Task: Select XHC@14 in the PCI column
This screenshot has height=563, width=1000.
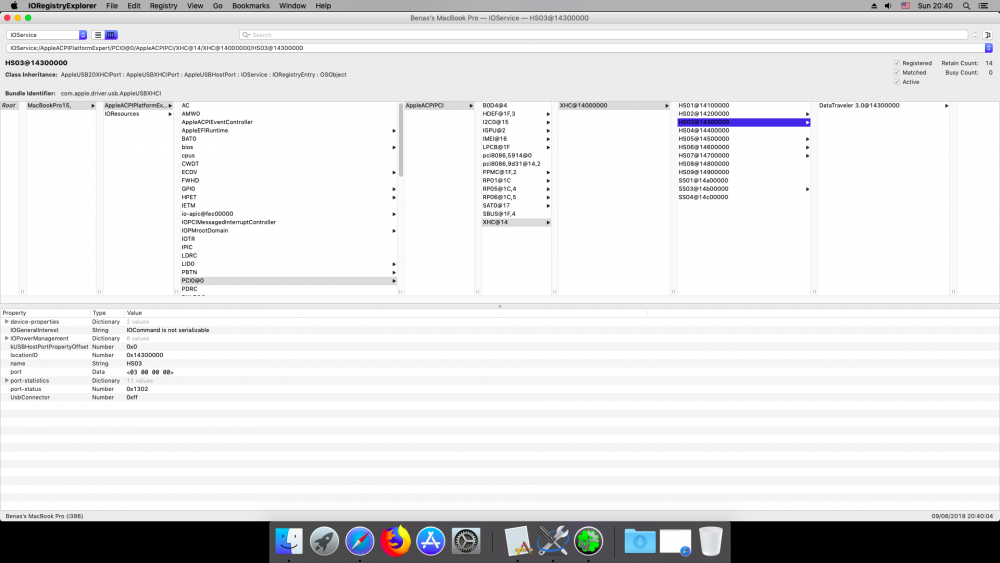Action: tap(516, 223)
